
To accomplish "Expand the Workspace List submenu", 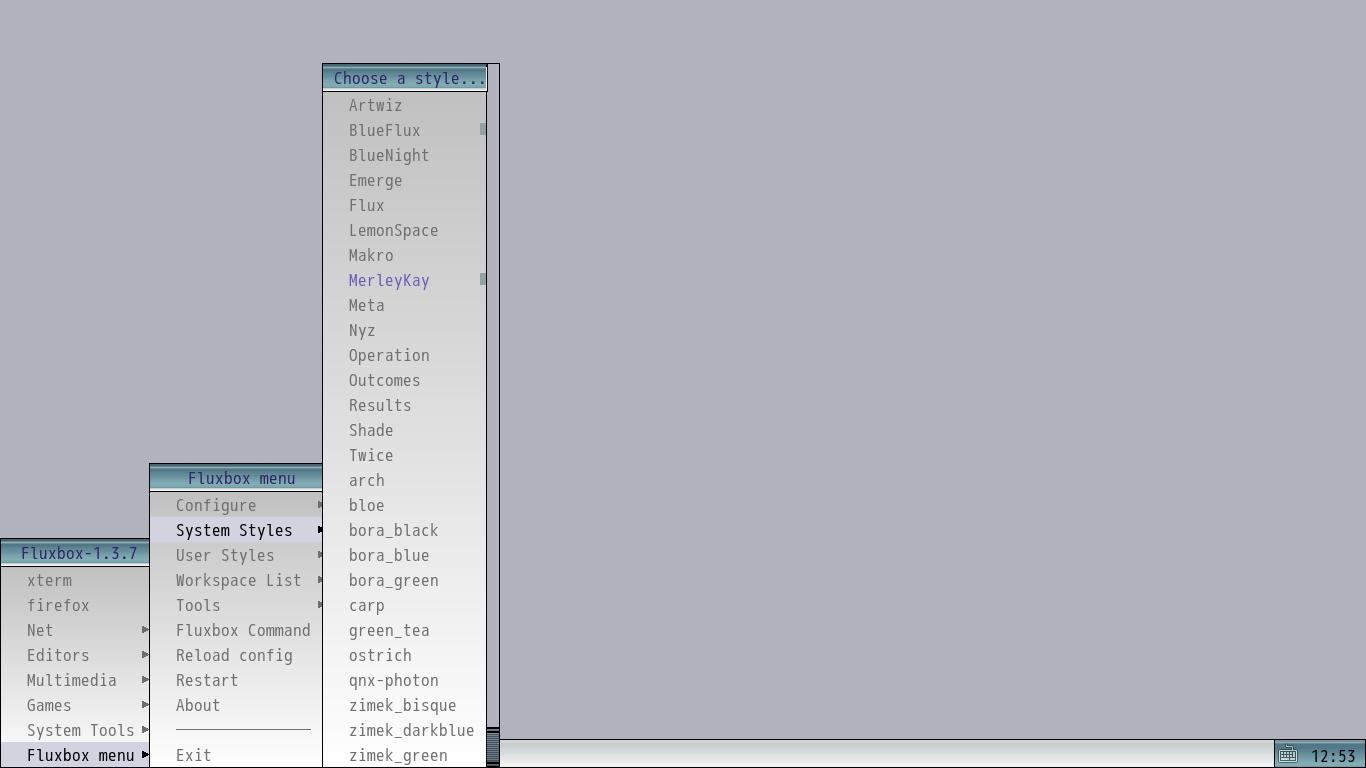I will pyautogui.click(x=236, y=580).
